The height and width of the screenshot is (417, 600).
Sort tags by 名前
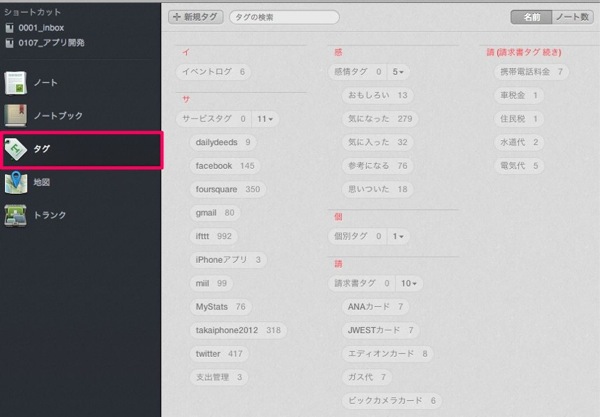pos(532,17)
